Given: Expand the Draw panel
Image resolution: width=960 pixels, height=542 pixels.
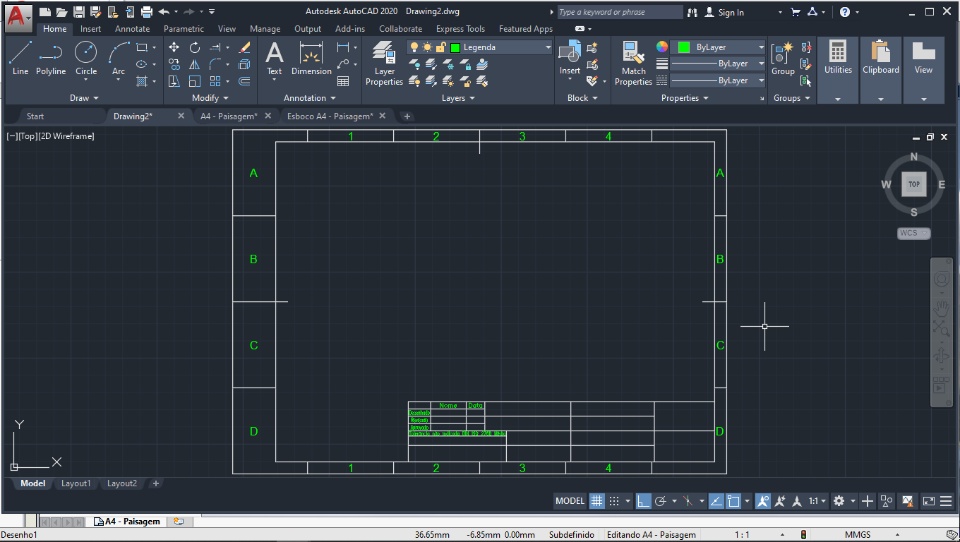Looking at the screenshot, I should click(x=83, y=98).
